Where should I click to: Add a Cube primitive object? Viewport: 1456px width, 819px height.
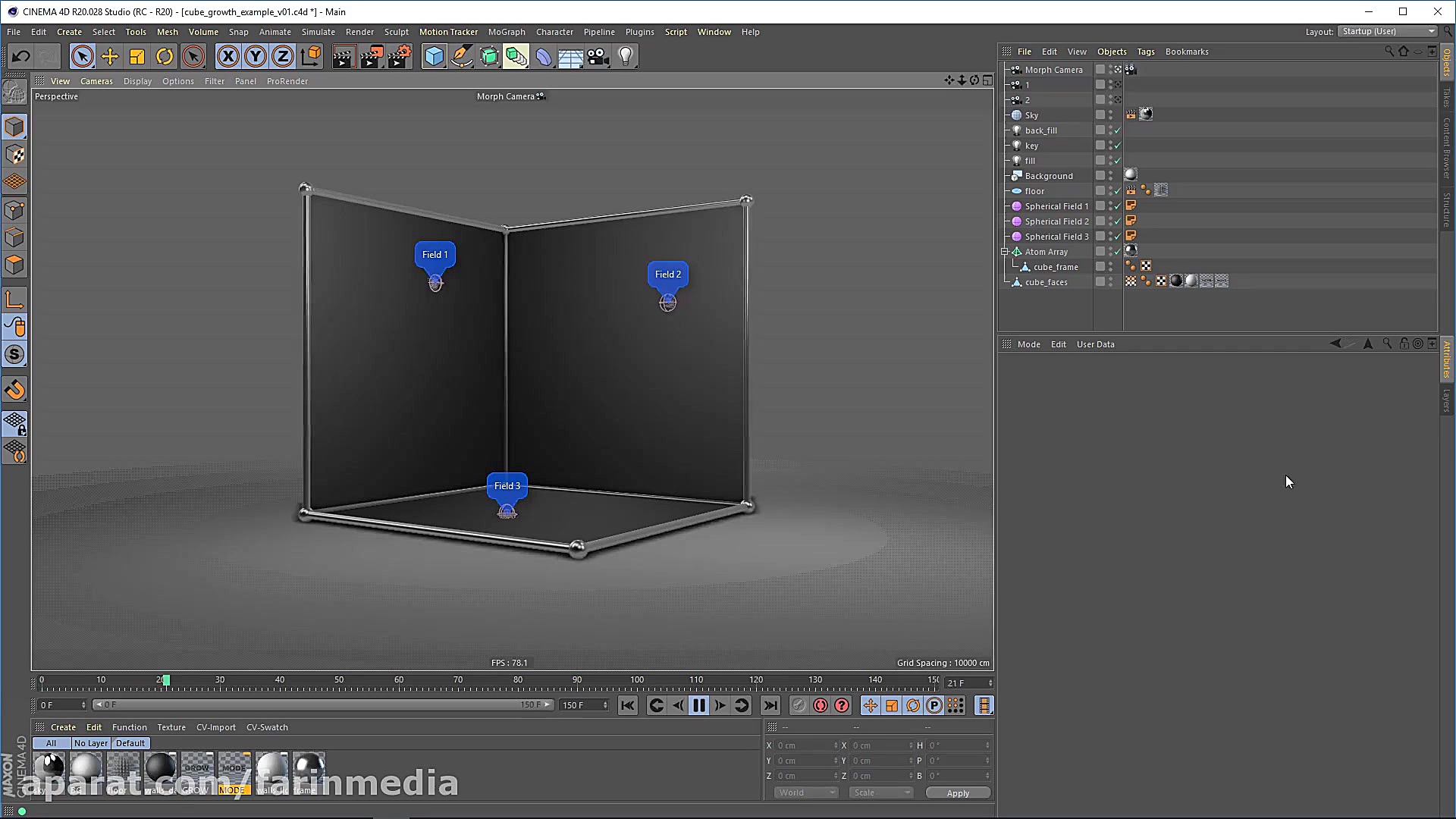click(x=434, y=57)
